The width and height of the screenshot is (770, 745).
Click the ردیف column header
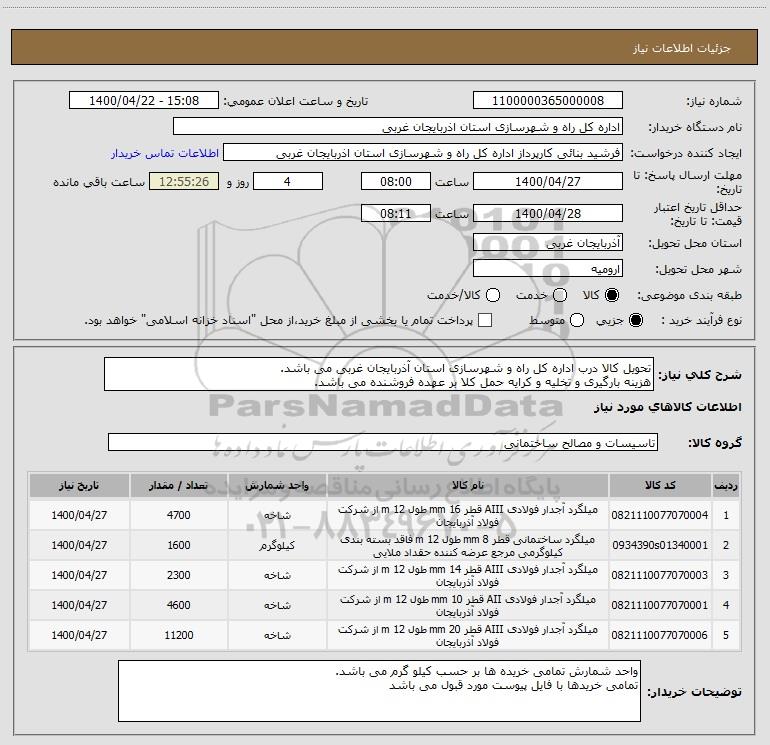pyautogui.click(x=726, y=485)
